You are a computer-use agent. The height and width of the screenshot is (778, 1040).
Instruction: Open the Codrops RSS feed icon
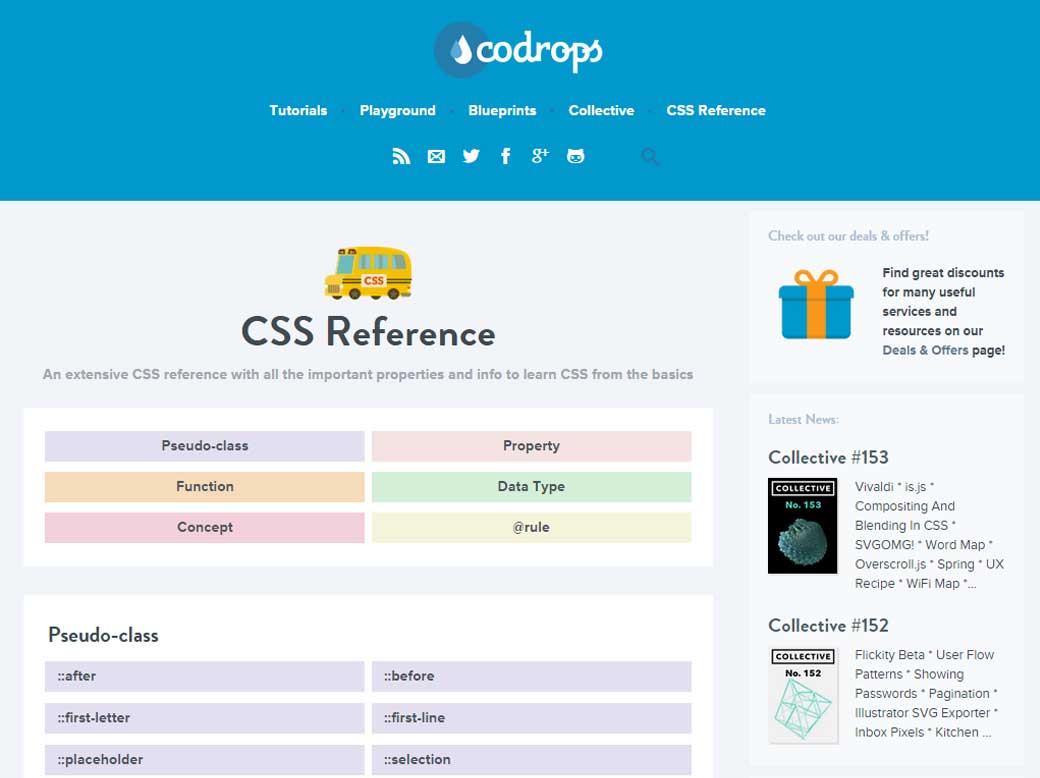tap(401, 156)
